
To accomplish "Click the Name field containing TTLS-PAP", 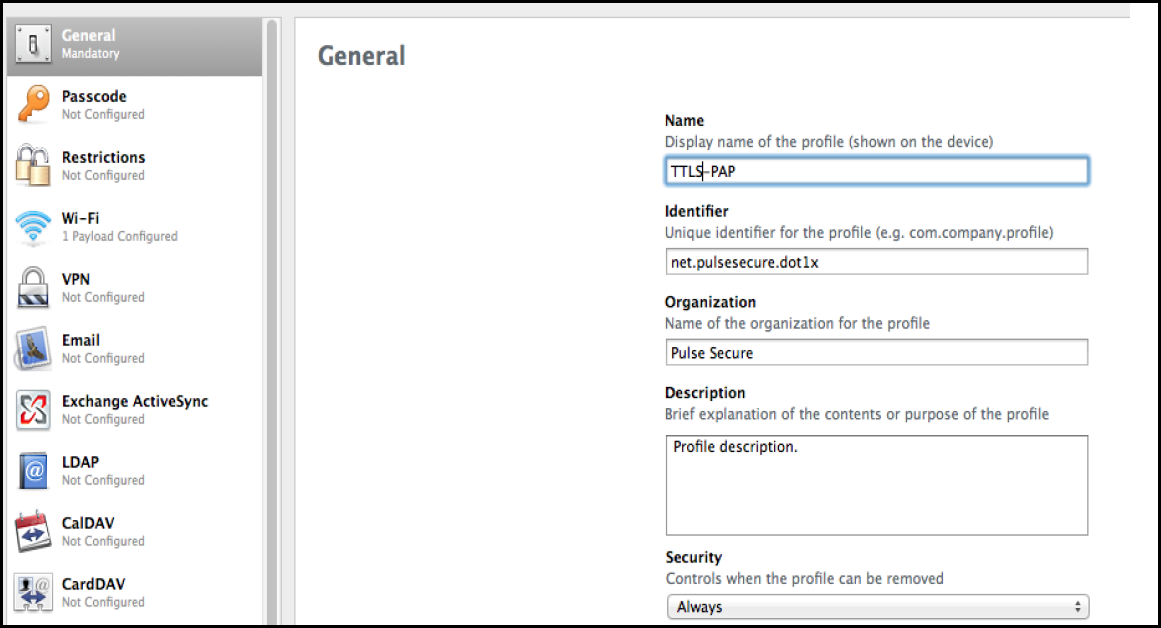I will coord(877,171).
